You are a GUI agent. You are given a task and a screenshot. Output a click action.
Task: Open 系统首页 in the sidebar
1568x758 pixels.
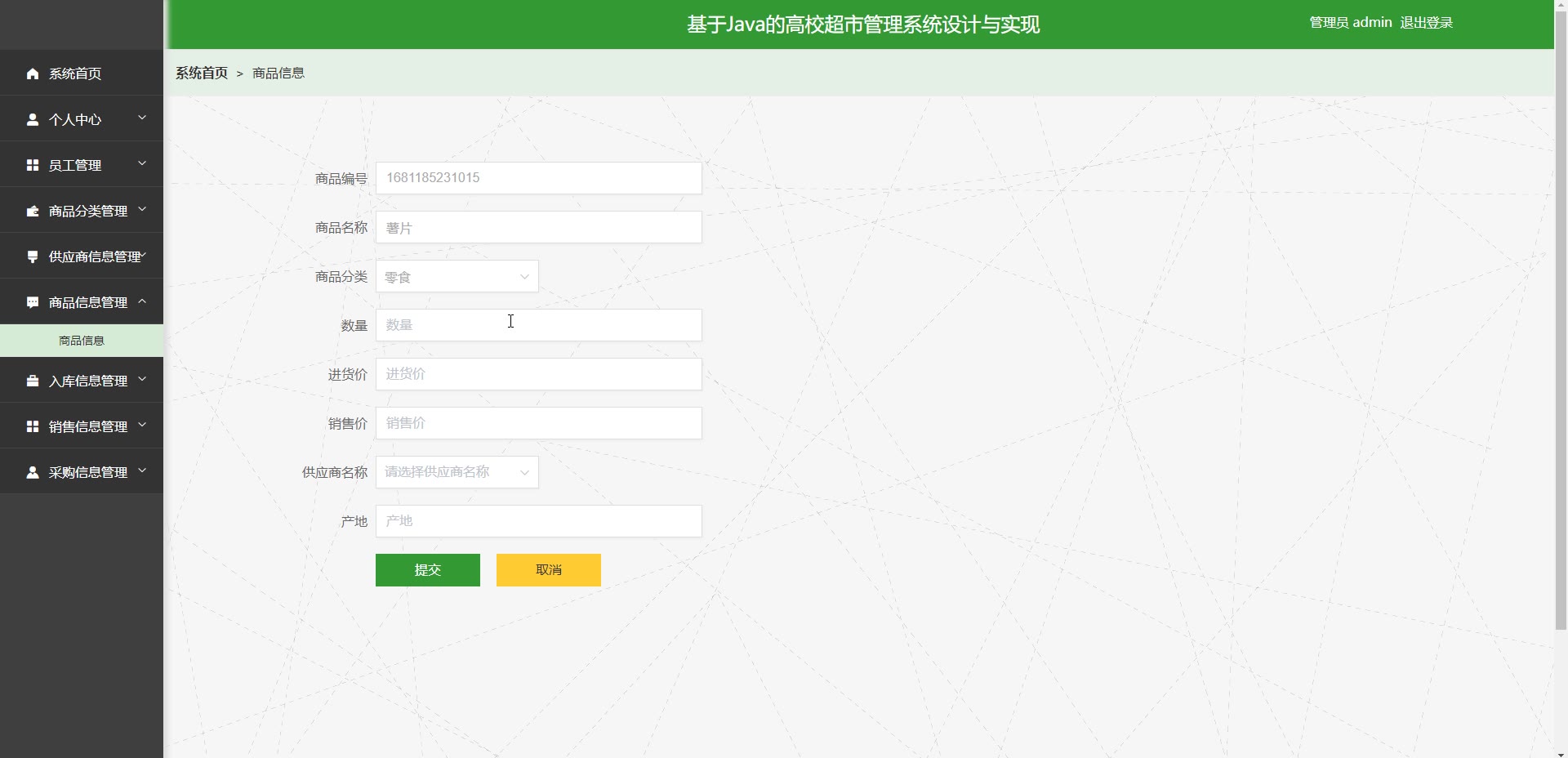[82, 74]
